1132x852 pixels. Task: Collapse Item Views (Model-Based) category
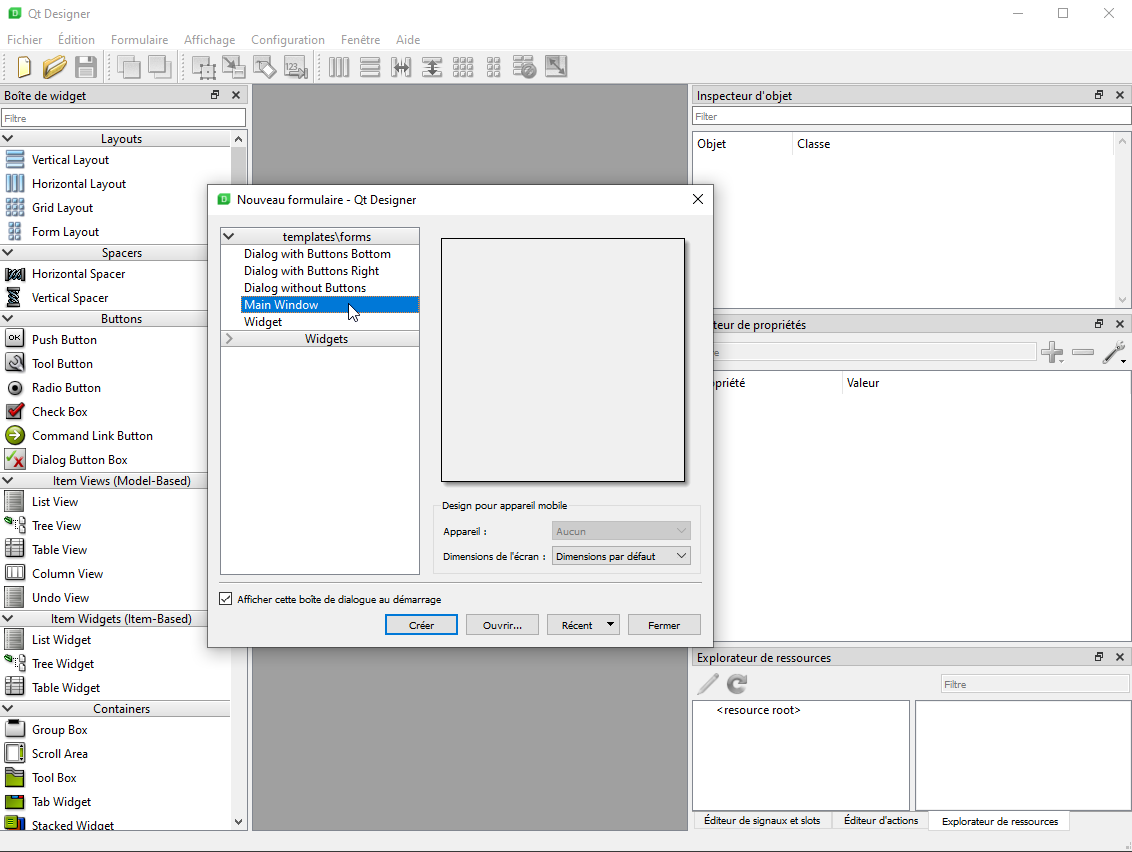click(x=8, y=480)
